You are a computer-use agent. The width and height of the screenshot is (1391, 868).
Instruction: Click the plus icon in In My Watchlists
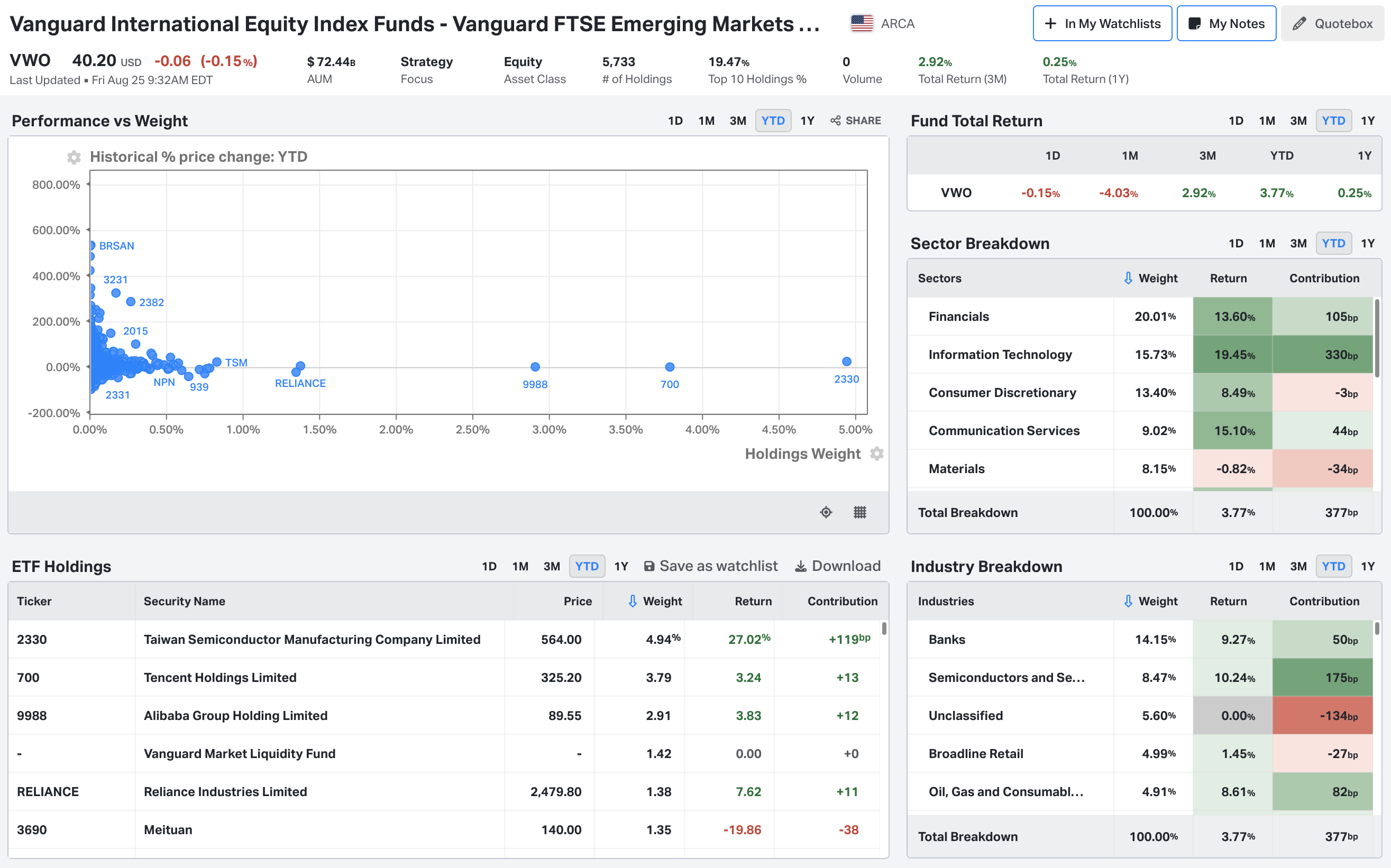click(x=1050, y=24)
